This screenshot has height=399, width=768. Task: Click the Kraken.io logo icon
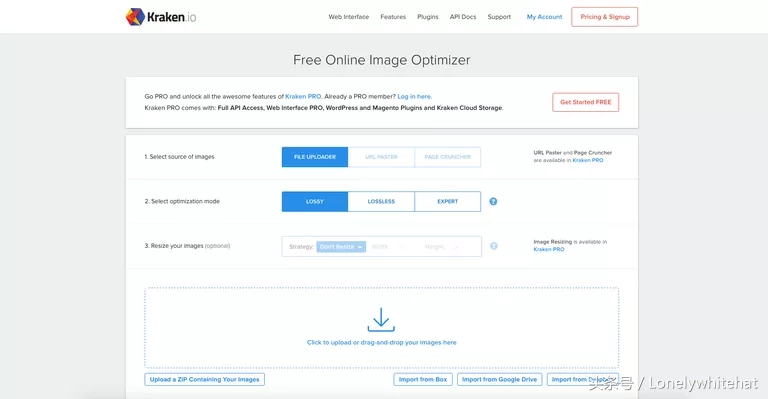tap(135, 17)
